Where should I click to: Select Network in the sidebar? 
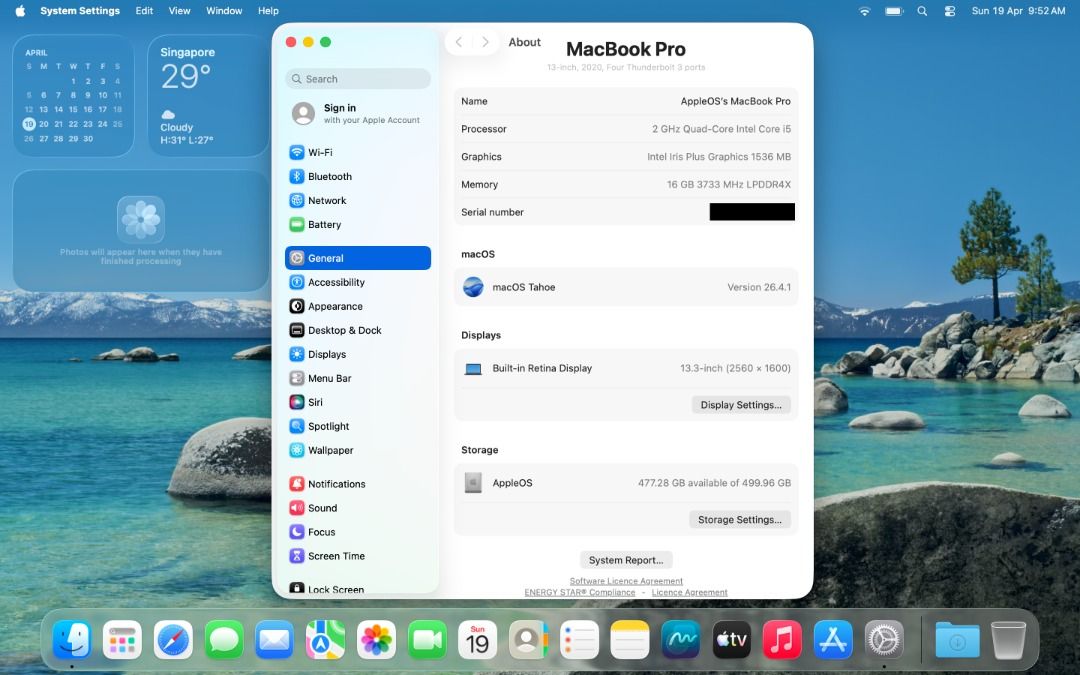357,200
